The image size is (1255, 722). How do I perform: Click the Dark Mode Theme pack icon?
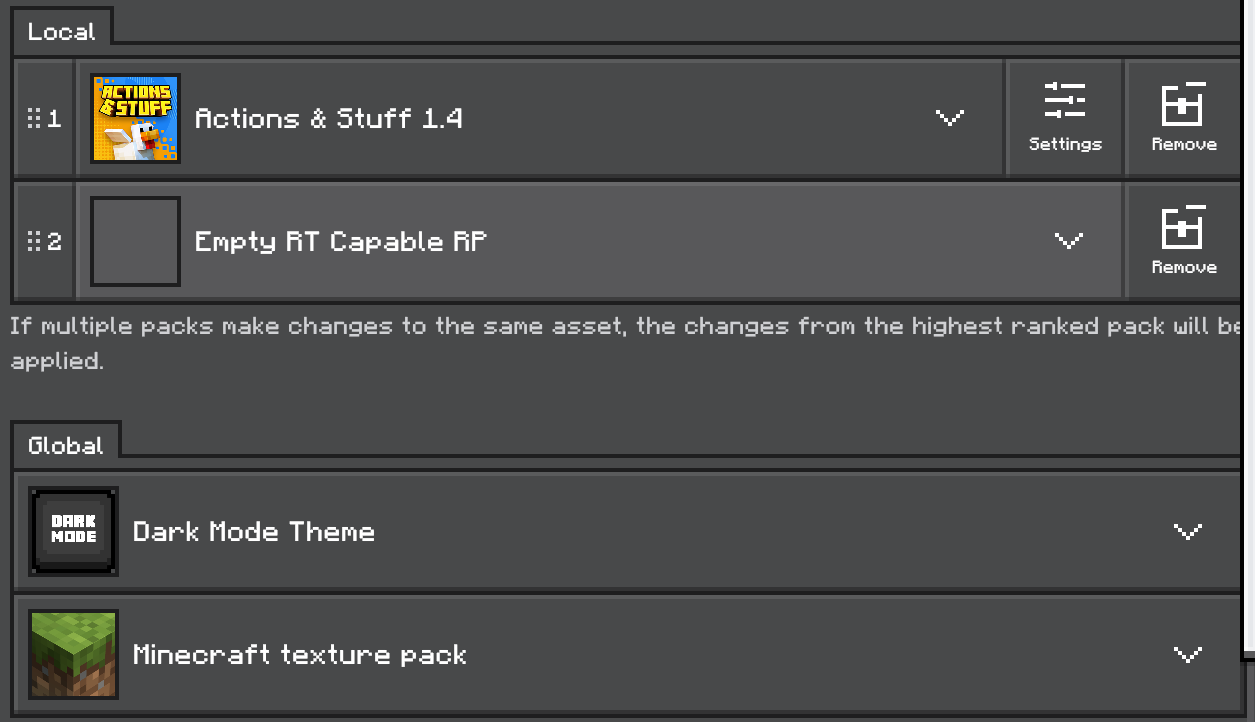tap(73, 531)
